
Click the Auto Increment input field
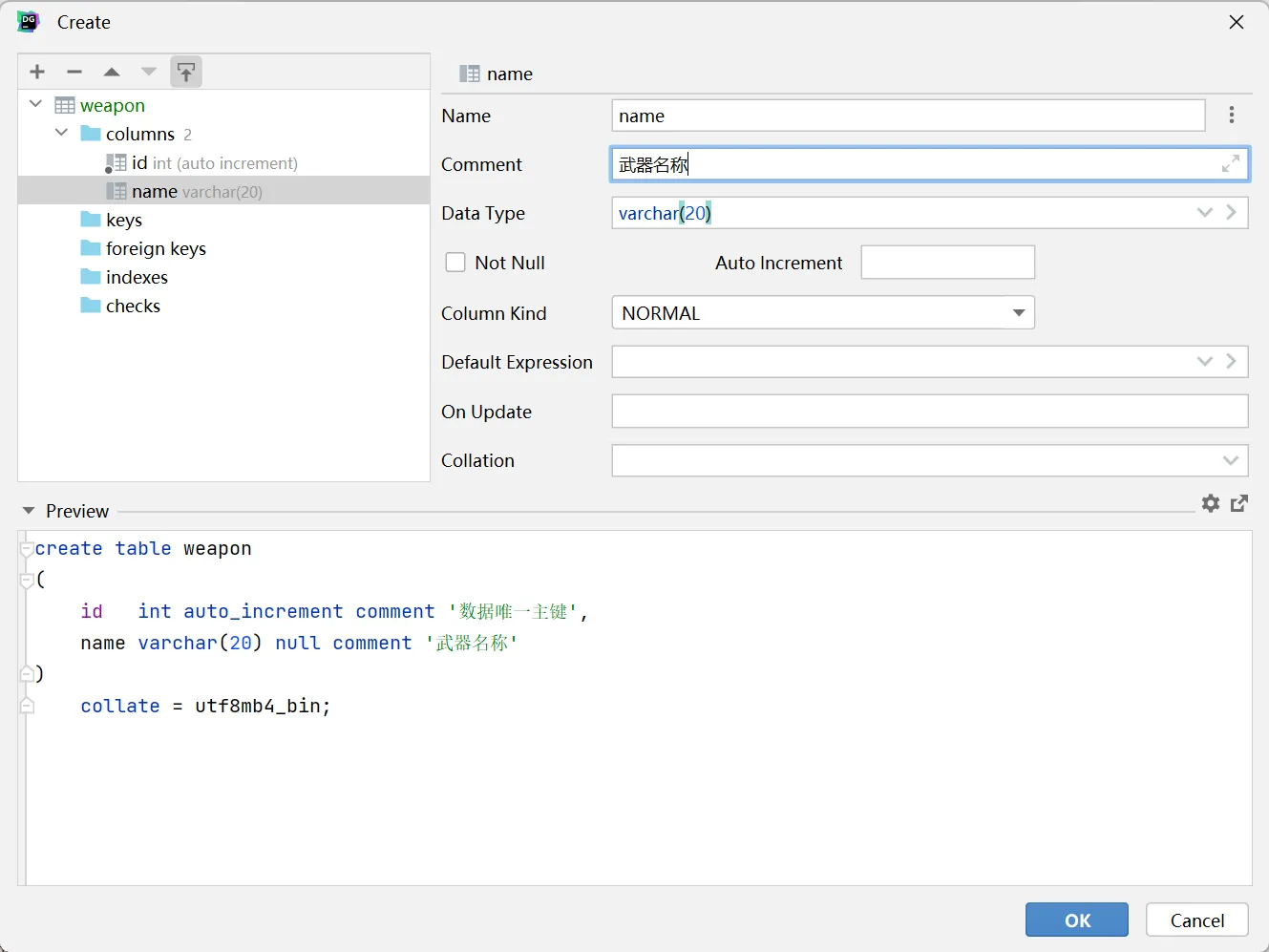[x=947, y=263]
